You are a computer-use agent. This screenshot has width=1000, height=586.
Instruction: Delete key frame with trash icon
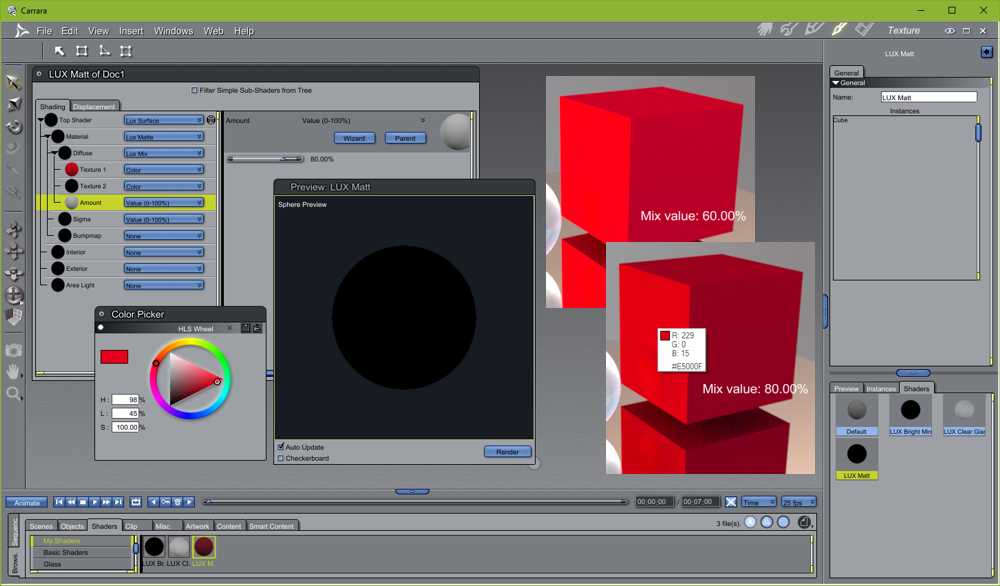(177, 502)
